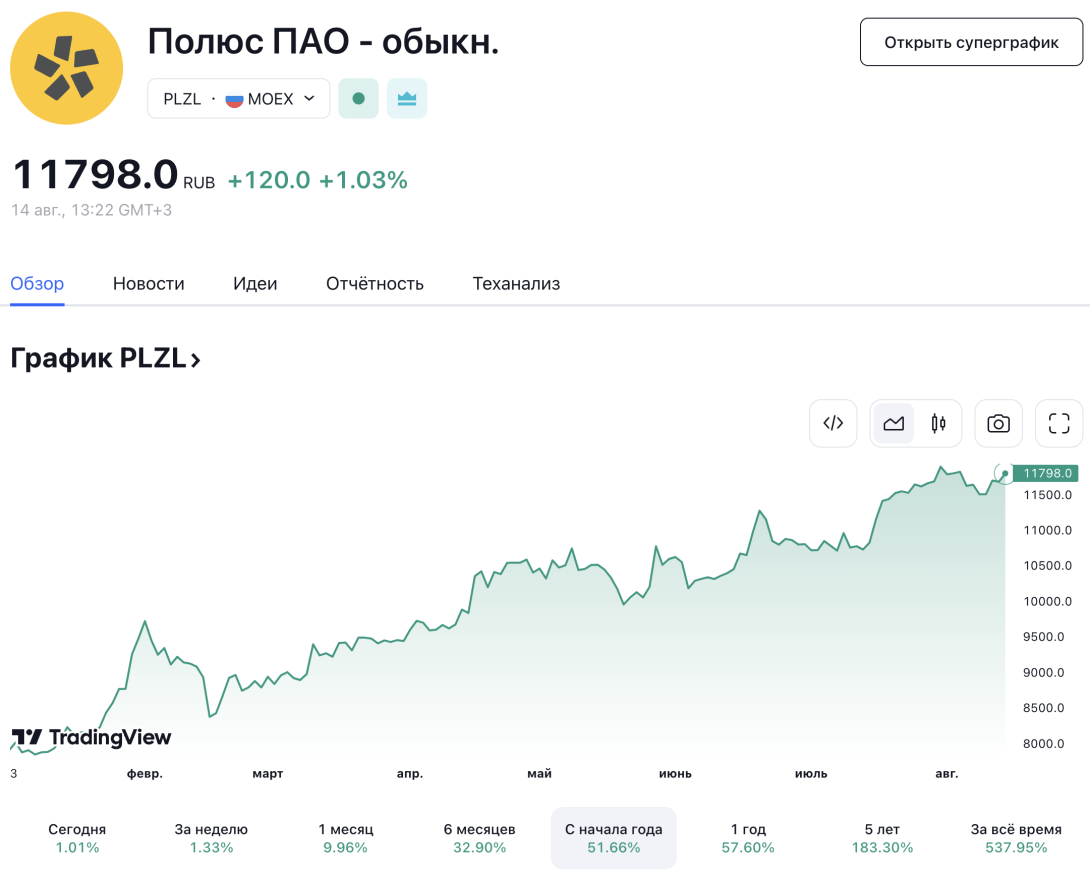Viewport: 1090px width, 870px height.
Task: Take a chart snapshot with camera icon
Action: [998, 423]
